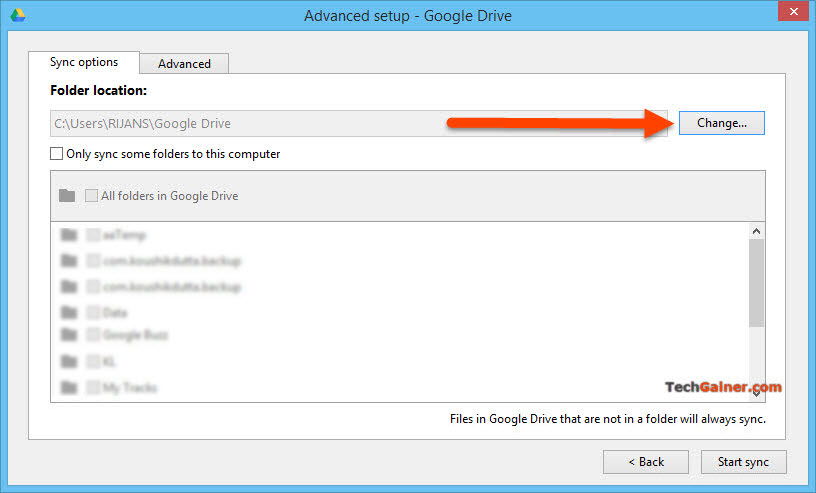Screen dimensions: 816x493
Task: Select the Sync options tab
Action: coord(84,62)
